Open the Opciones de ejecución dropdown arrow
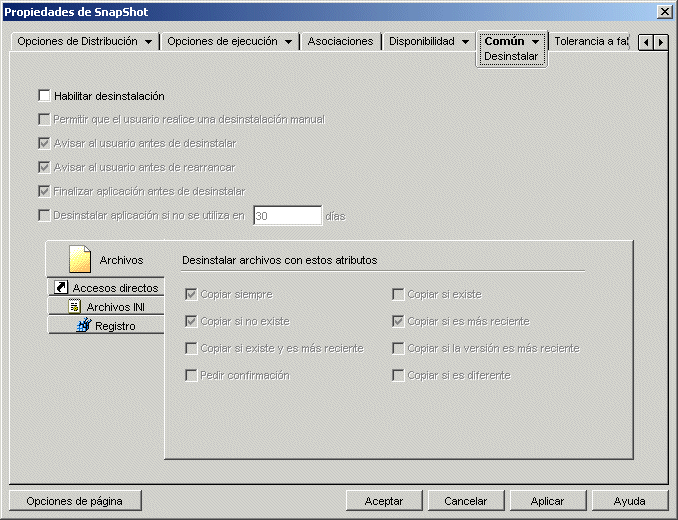 pyautogui.click(x=288, y=42)
